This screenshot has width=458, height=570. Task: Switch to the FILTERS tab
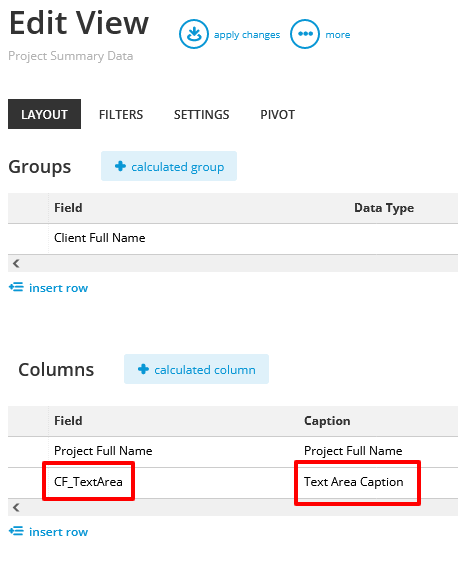click(x=121, y=115)
